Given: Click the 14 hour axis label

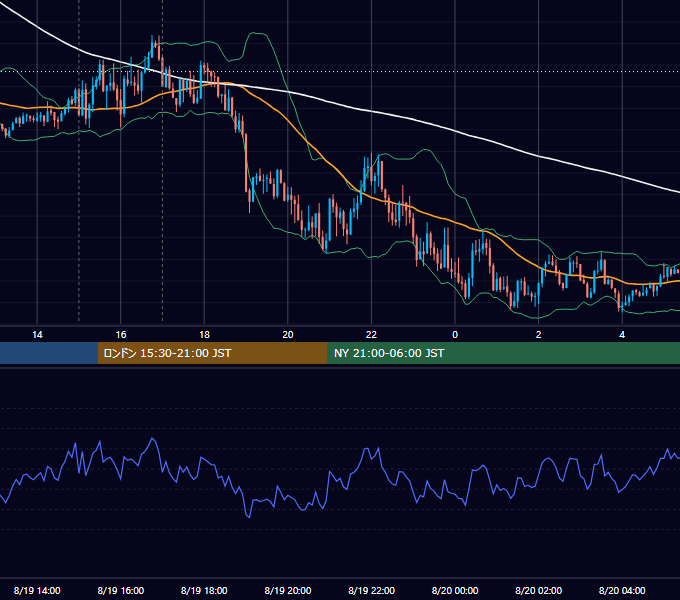Looking at the screenshot, I should click(37, 335).
